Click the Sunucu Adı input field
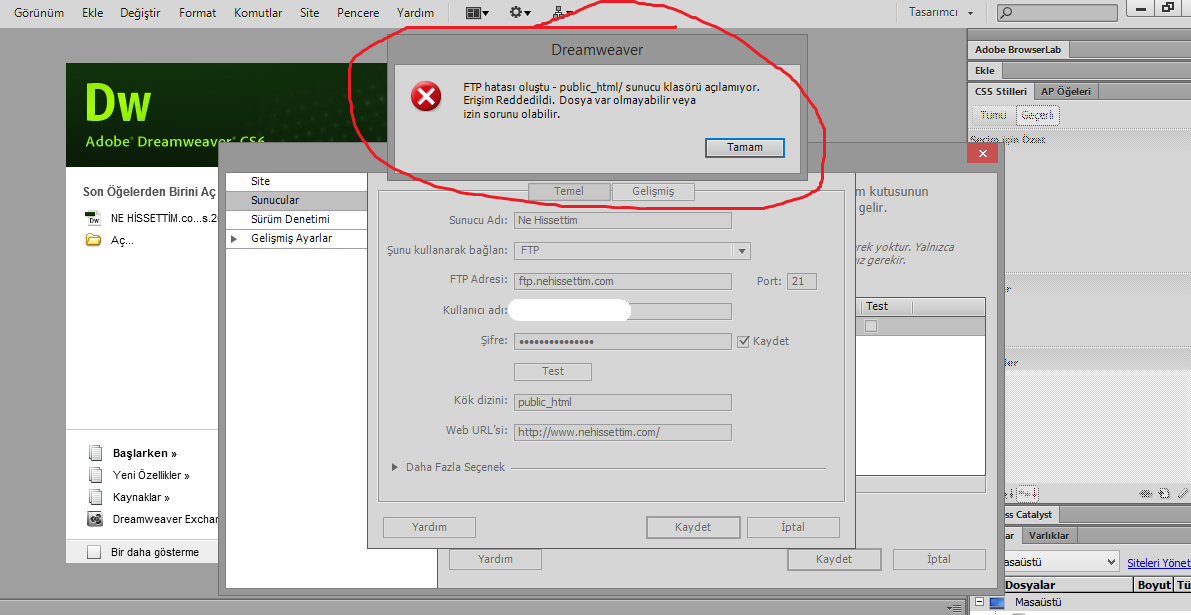Viewport: 1191px width, 615px height. pyautogui.click(x=622, y=220)
